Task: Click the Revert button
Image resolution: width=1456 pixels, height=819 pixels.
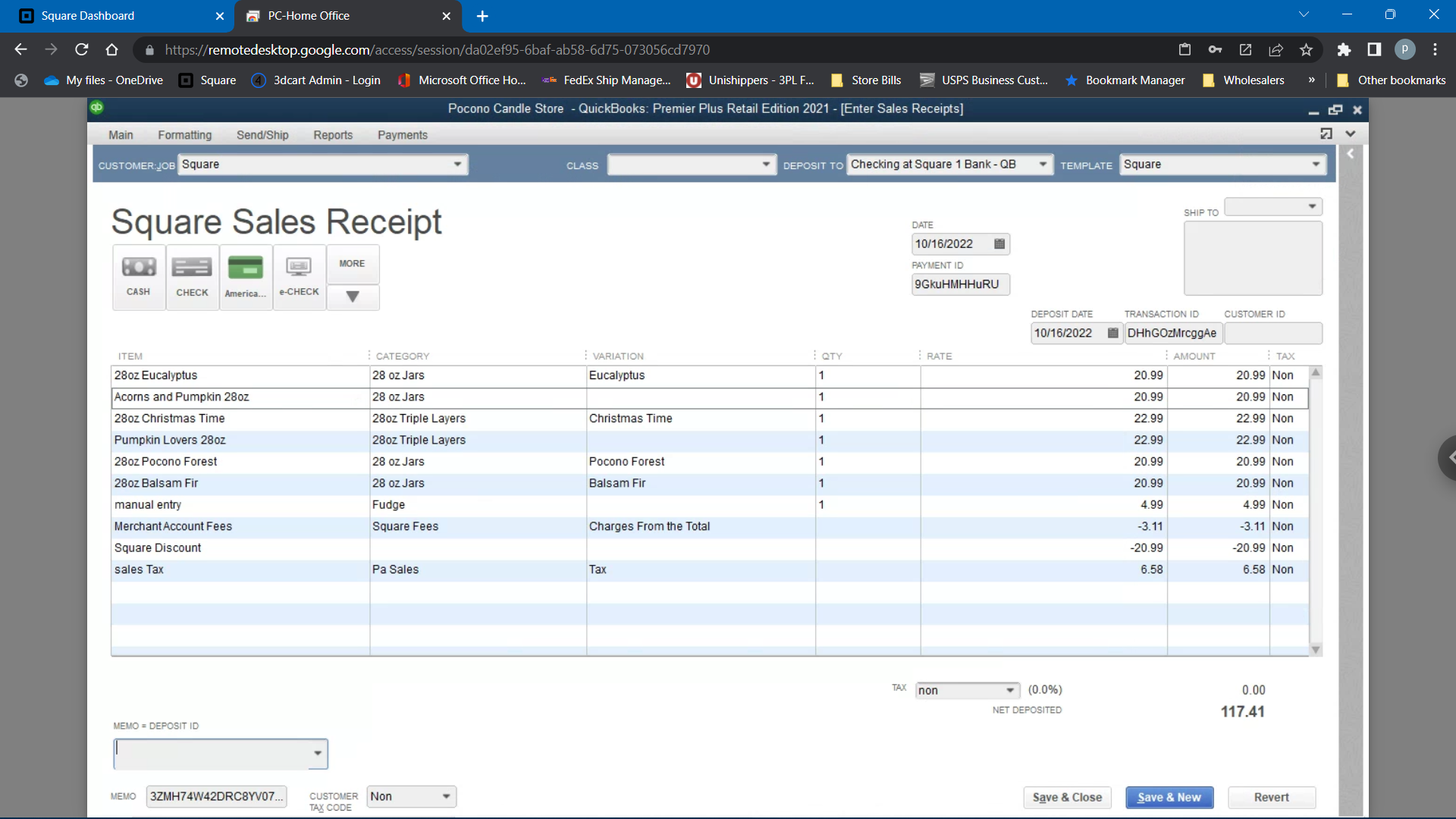Action: 1271,797
